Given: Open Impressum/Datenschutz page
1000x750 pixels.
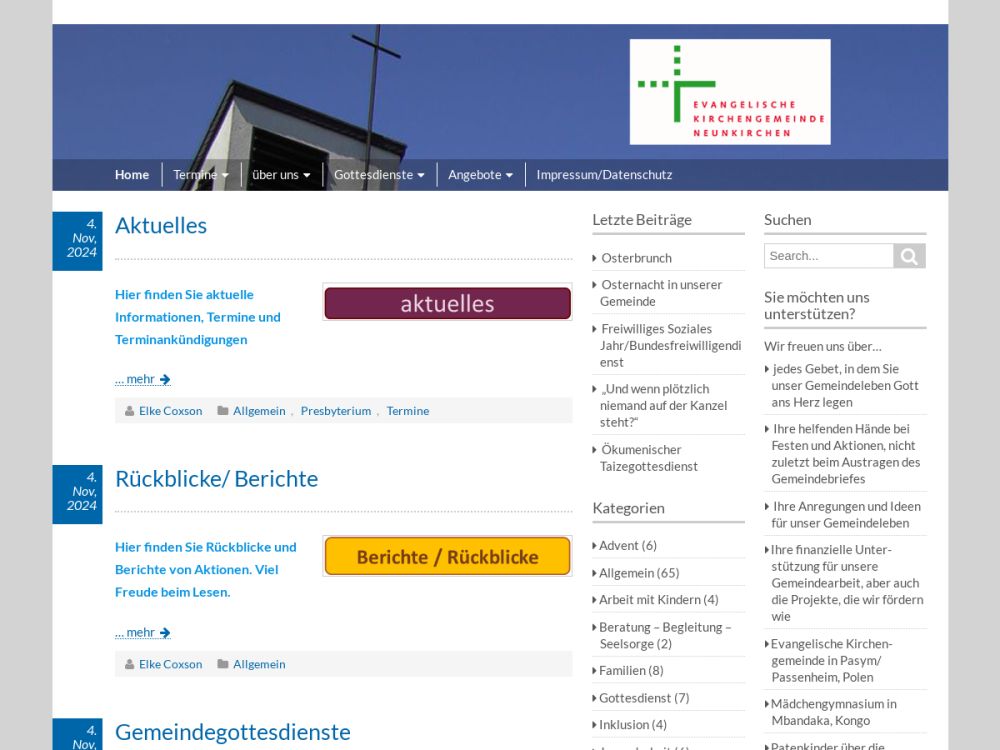Looking at the screenshot, I should point(604,175).
